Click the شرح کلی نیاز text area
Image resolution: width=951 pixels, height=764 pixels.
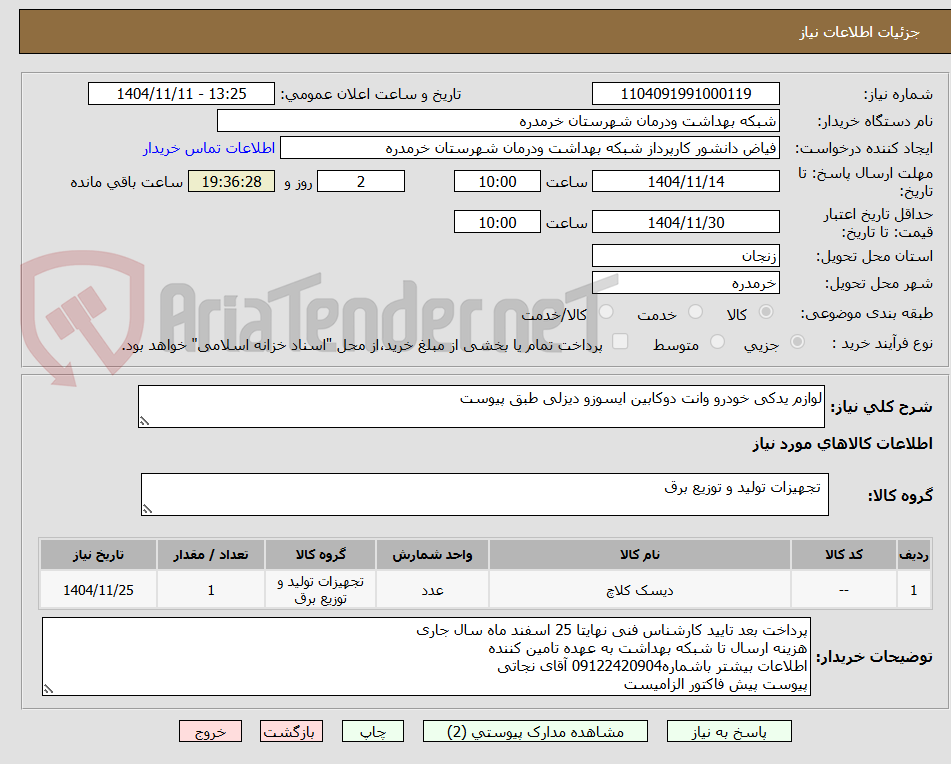click(481, 406)
